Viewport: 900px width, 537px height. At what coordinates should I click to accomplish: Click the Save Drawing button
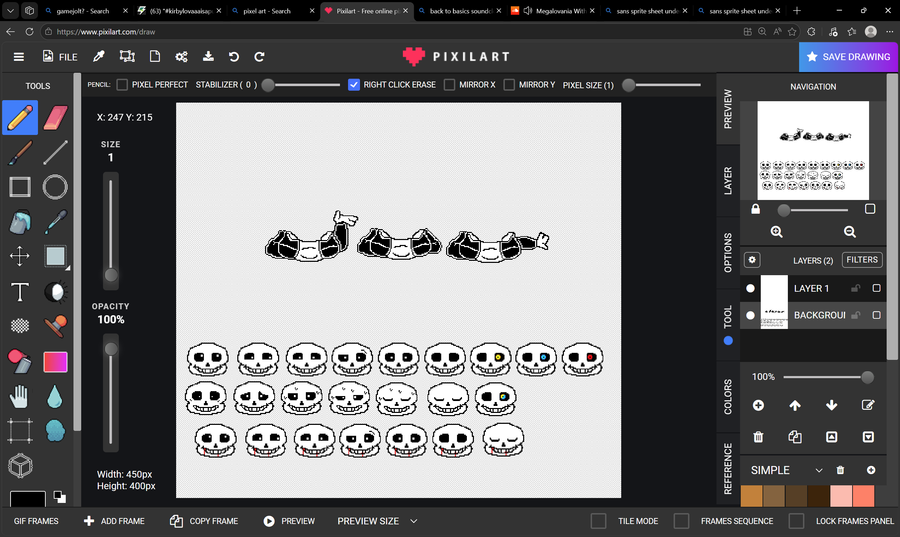click(x=849, y=57)
